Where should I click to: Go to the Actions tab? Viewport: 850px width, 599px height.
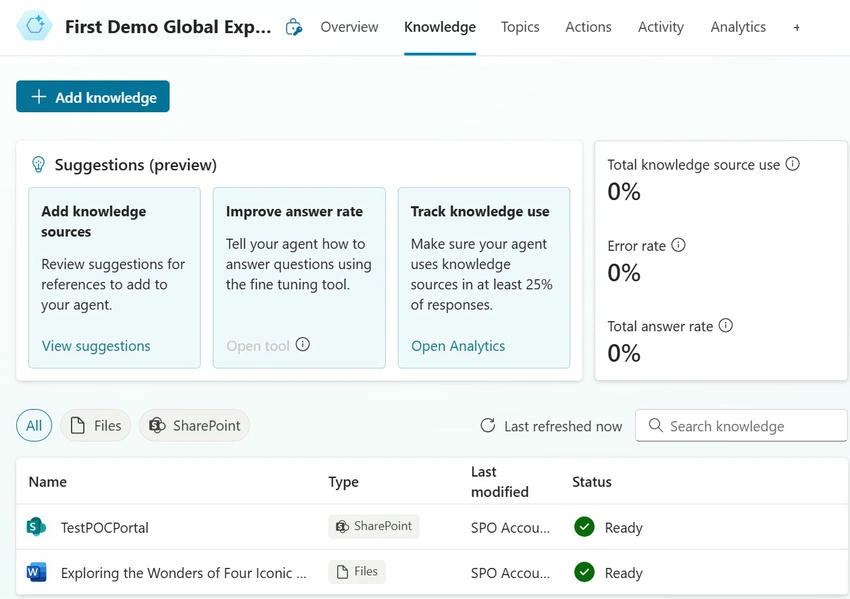[x=588, y=27]
